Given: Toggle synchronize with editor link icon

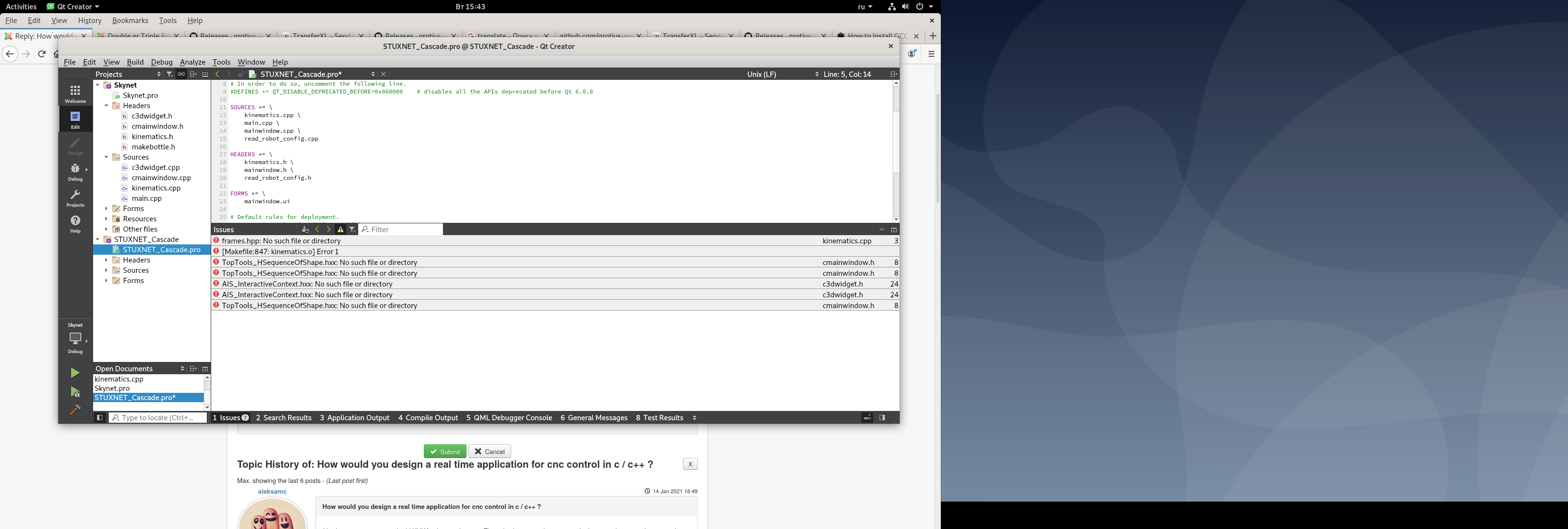Looking at the screenshot, I should pos(181,74).
